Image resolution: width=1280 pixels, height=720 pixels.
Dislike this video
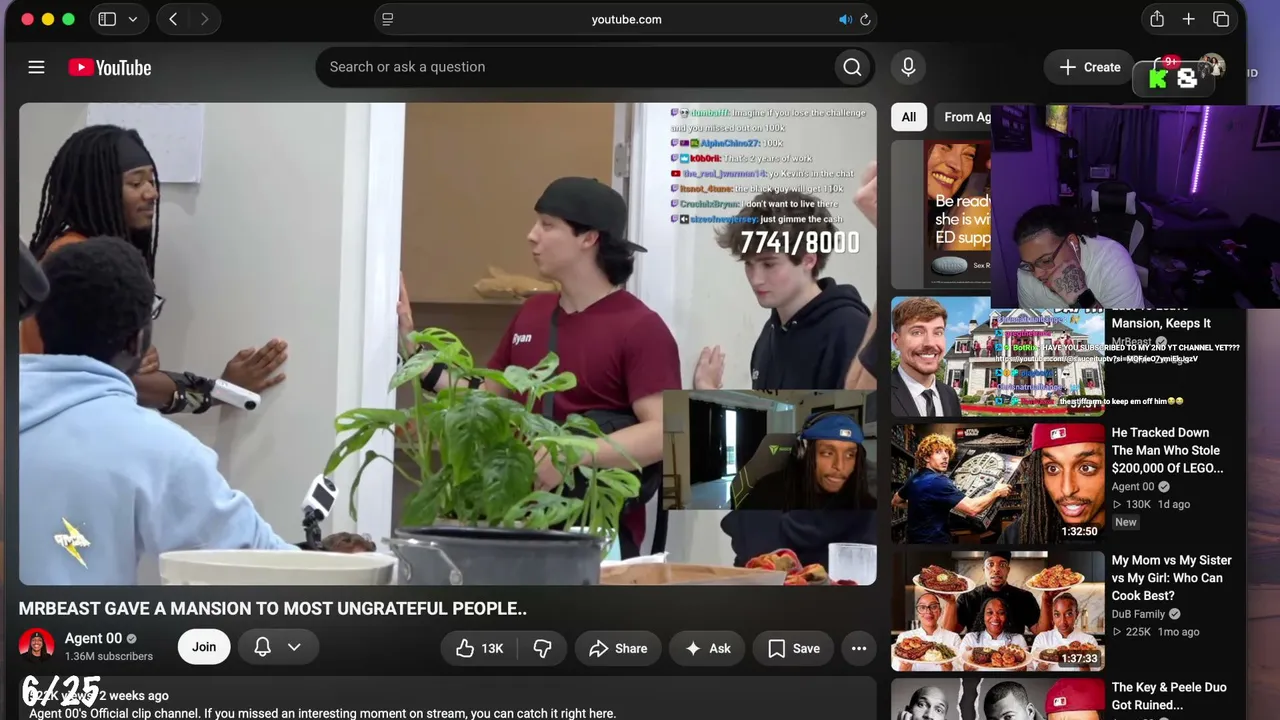coord(542,648)
